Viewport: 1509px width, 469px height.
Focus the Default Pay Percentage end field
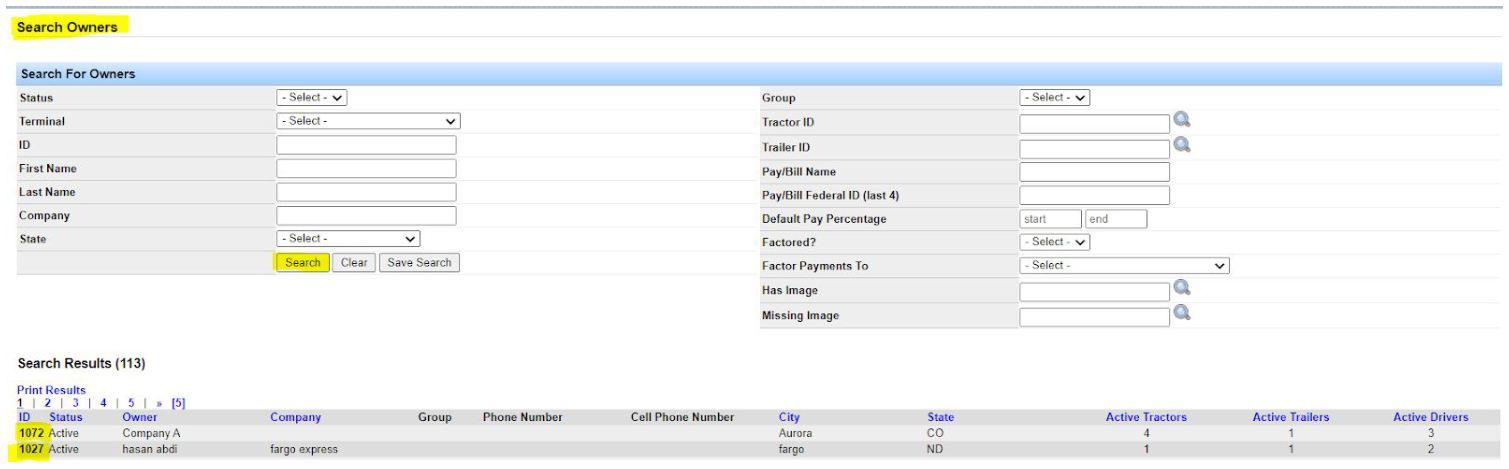1116,219
